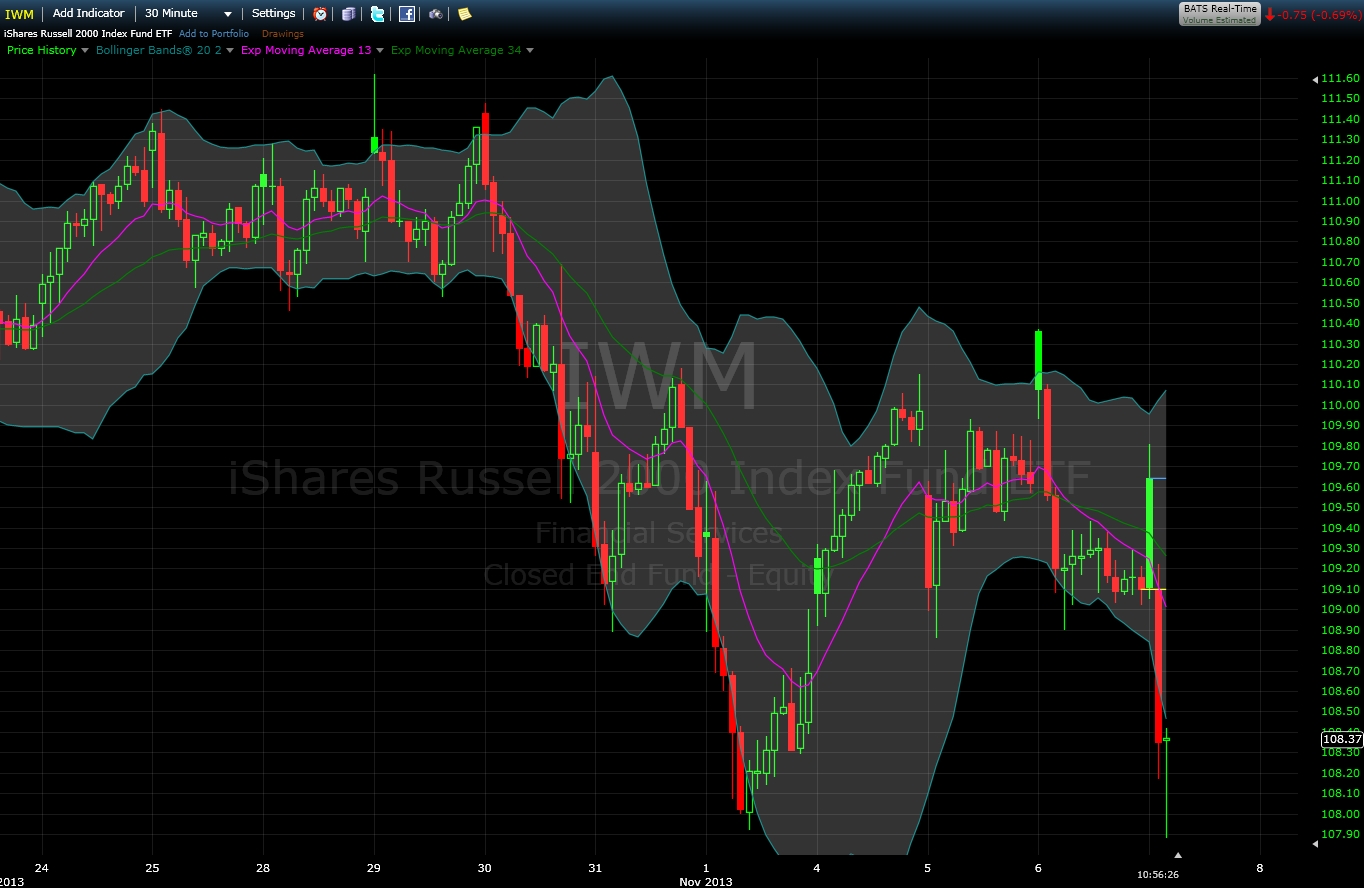Screen dimensions: 1364x888
Task: Open the Add Indicator menu
Action: pyautogui.click(x=89, y=13)
